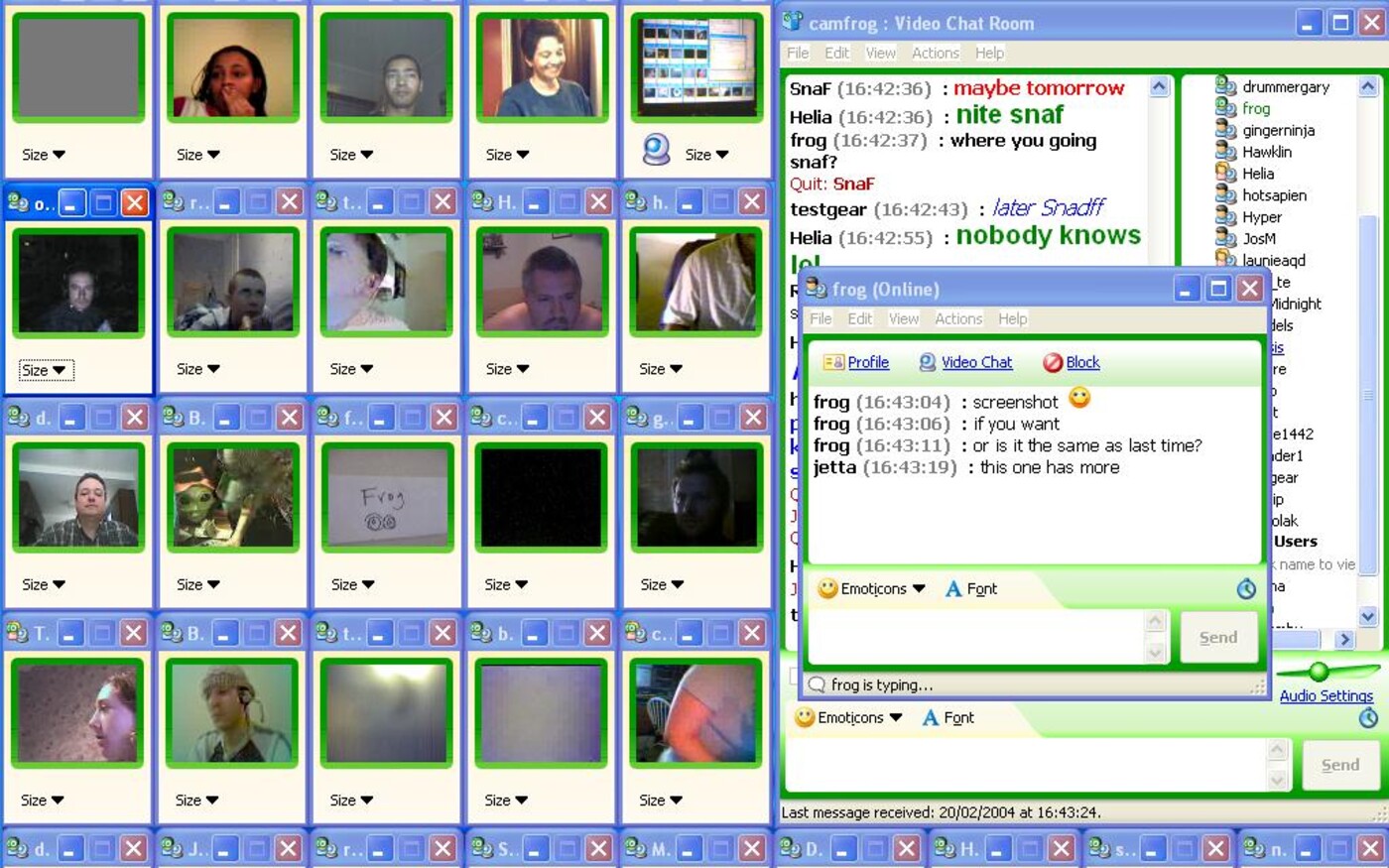Screen dimensions: 1389x868
Task: Open Size dropdown under man in tie video
Action: click(44, 585)
